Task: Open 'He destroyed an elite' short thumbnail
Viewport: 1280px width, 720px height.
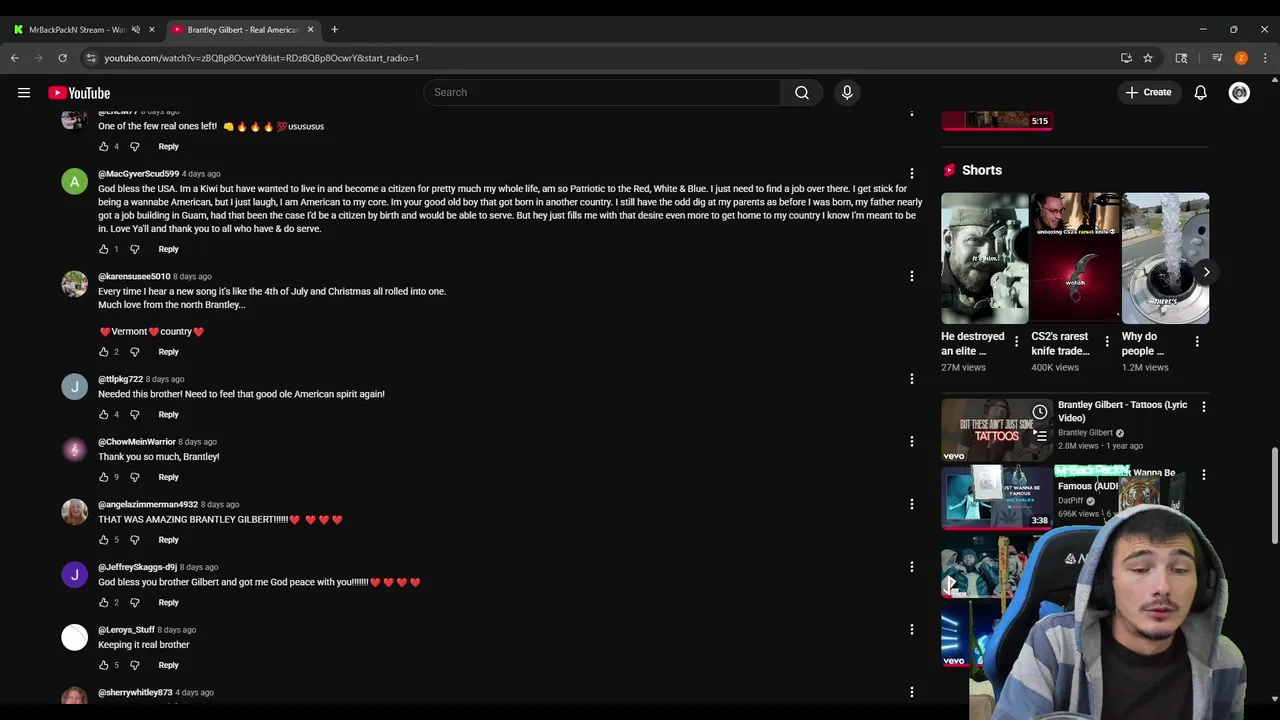Action: point(985,258)
